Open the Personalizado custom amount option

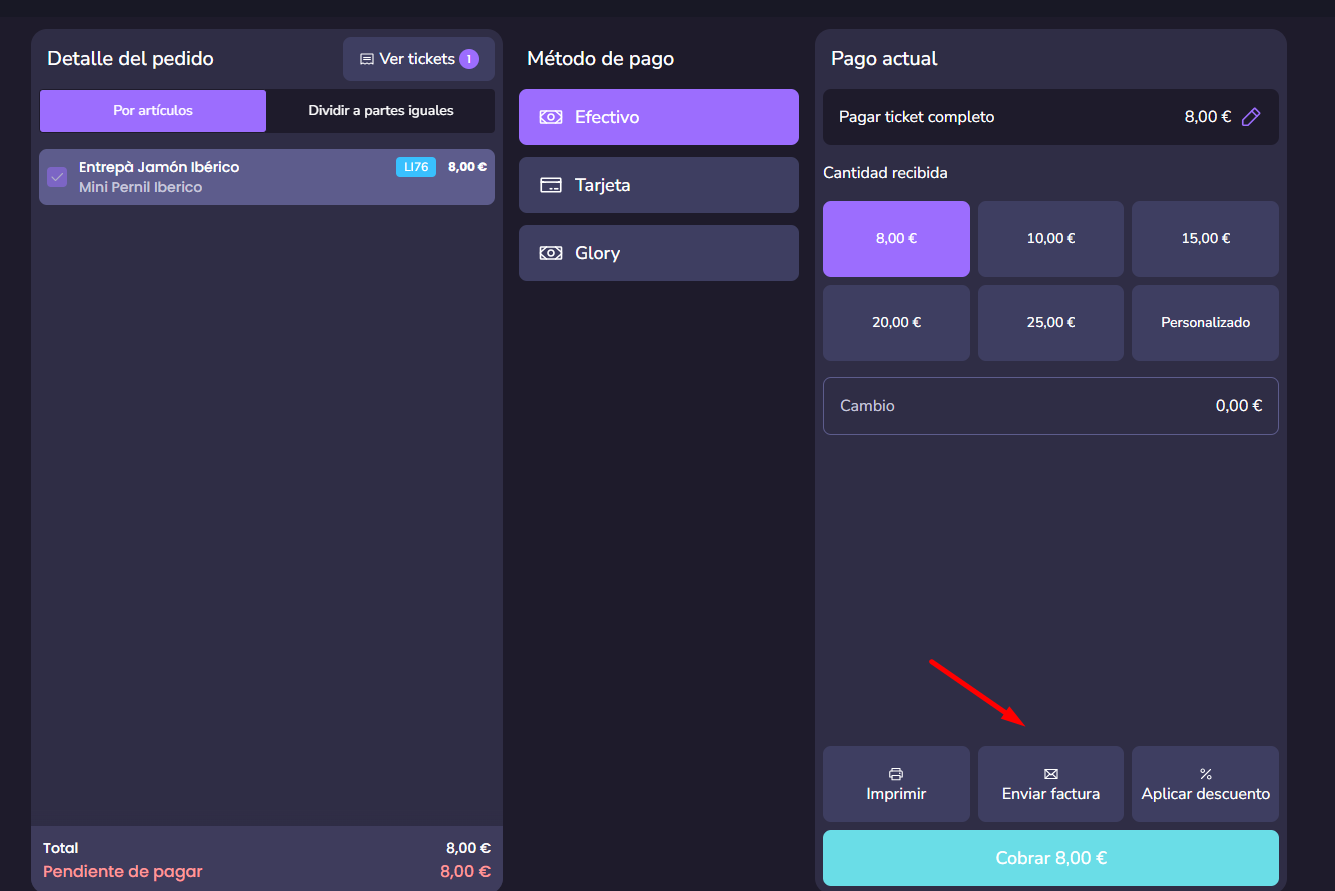coord(1205,323)
